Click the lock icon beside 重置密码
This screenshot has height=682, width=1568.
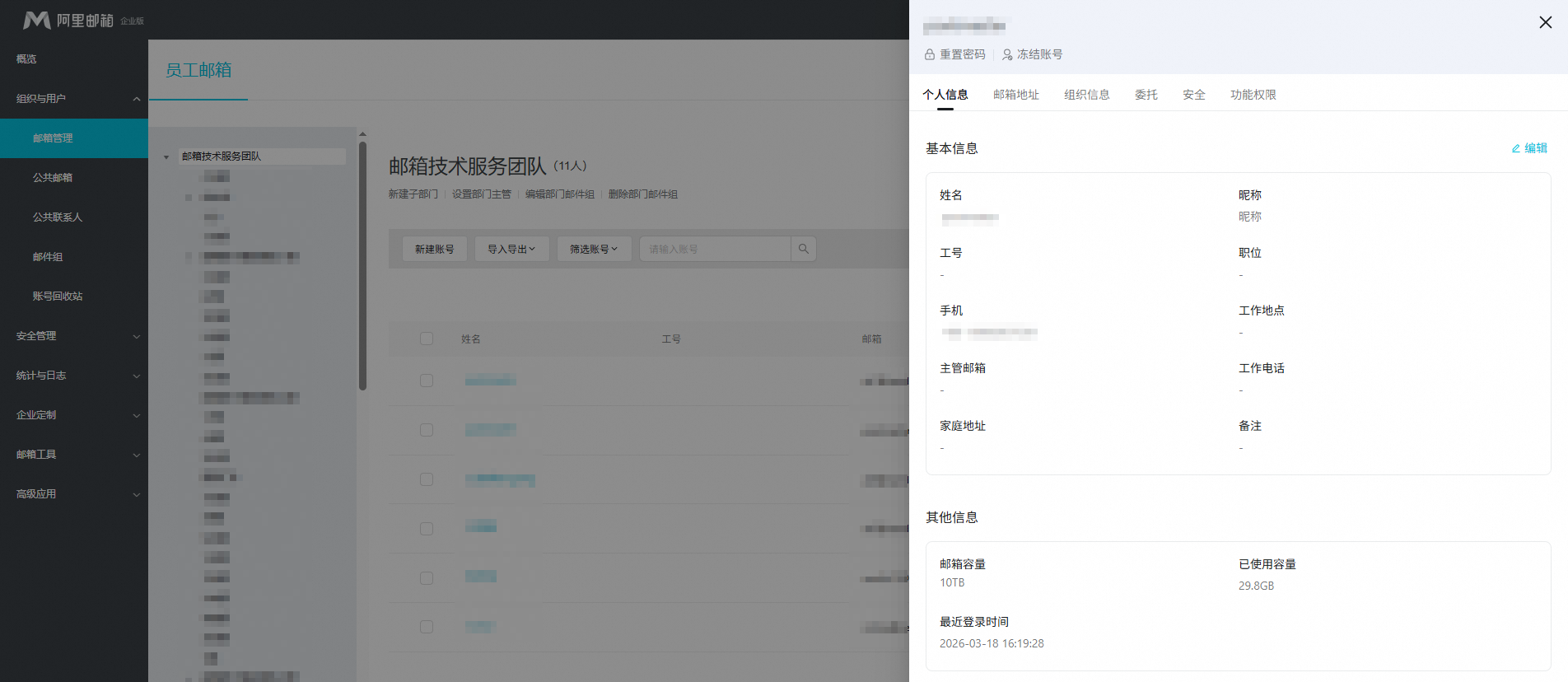(x=930, y=54)
